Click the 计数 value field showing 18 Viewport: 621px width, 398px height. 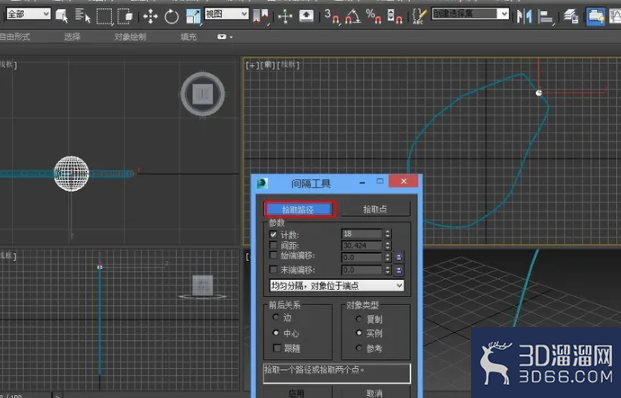pyautogui.click(x=362, y=234)
